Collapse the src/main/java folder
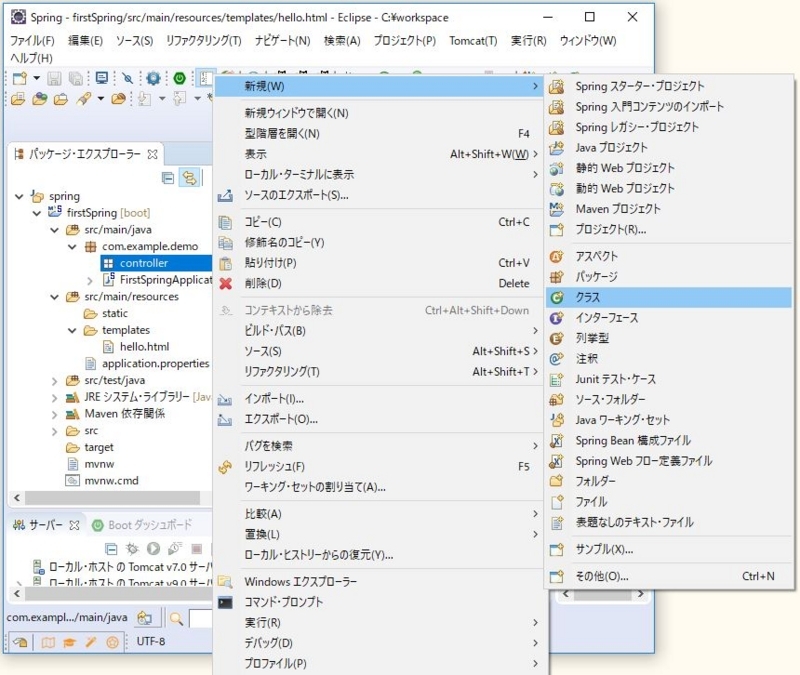Viewport: 800px width, 675px height. 55,230
